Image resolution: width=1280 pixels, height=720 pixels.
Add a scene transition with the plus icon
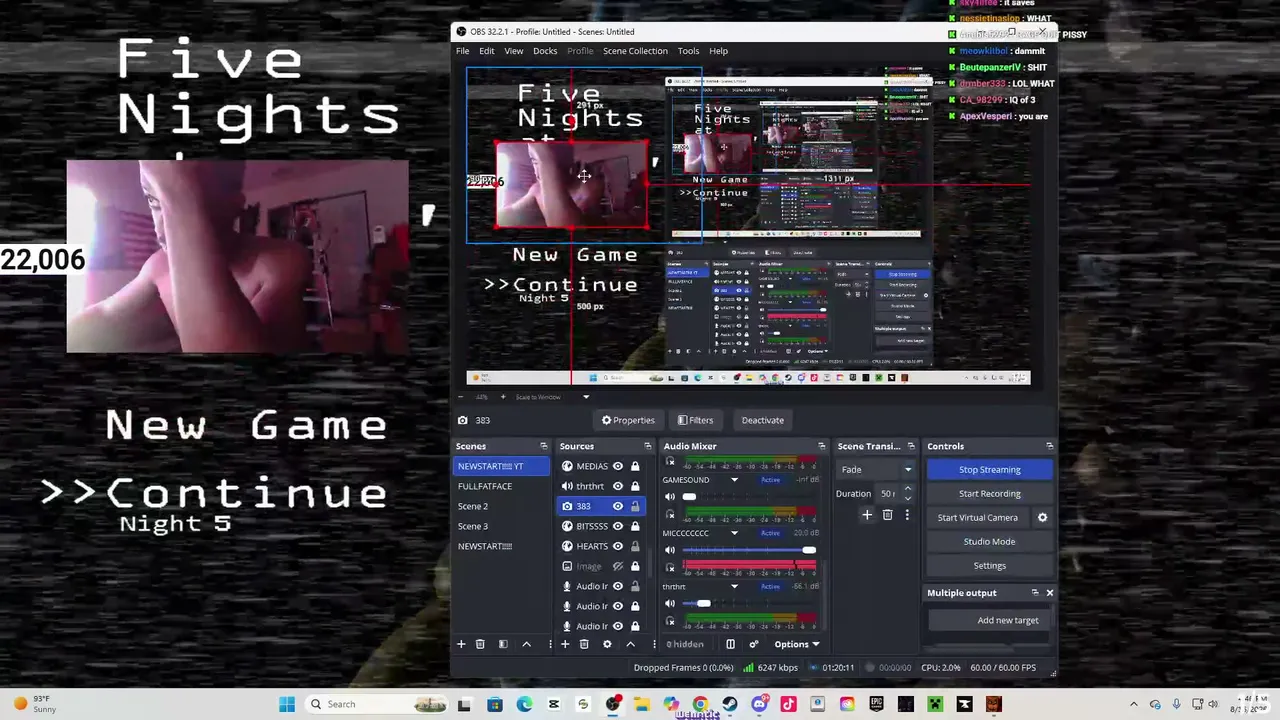click(x=867, y=515)
